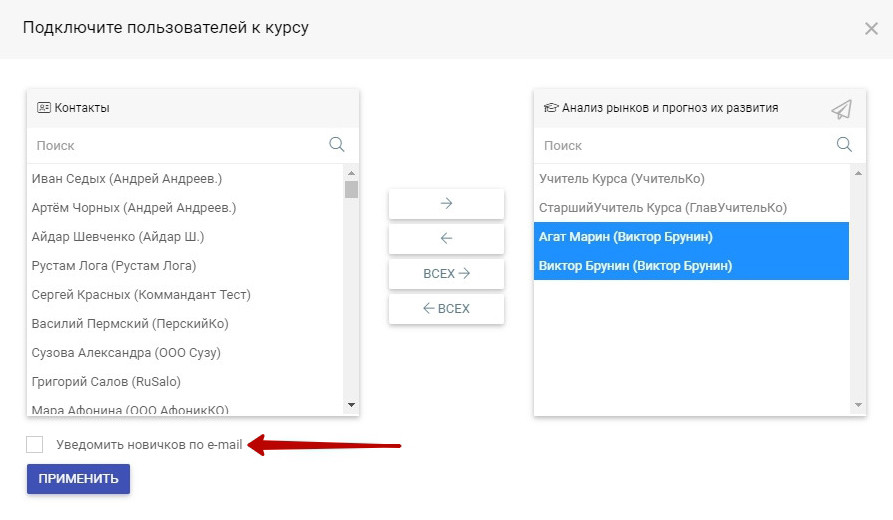
Task: Click the contacts card icon in header
Action: coord(43,108)
